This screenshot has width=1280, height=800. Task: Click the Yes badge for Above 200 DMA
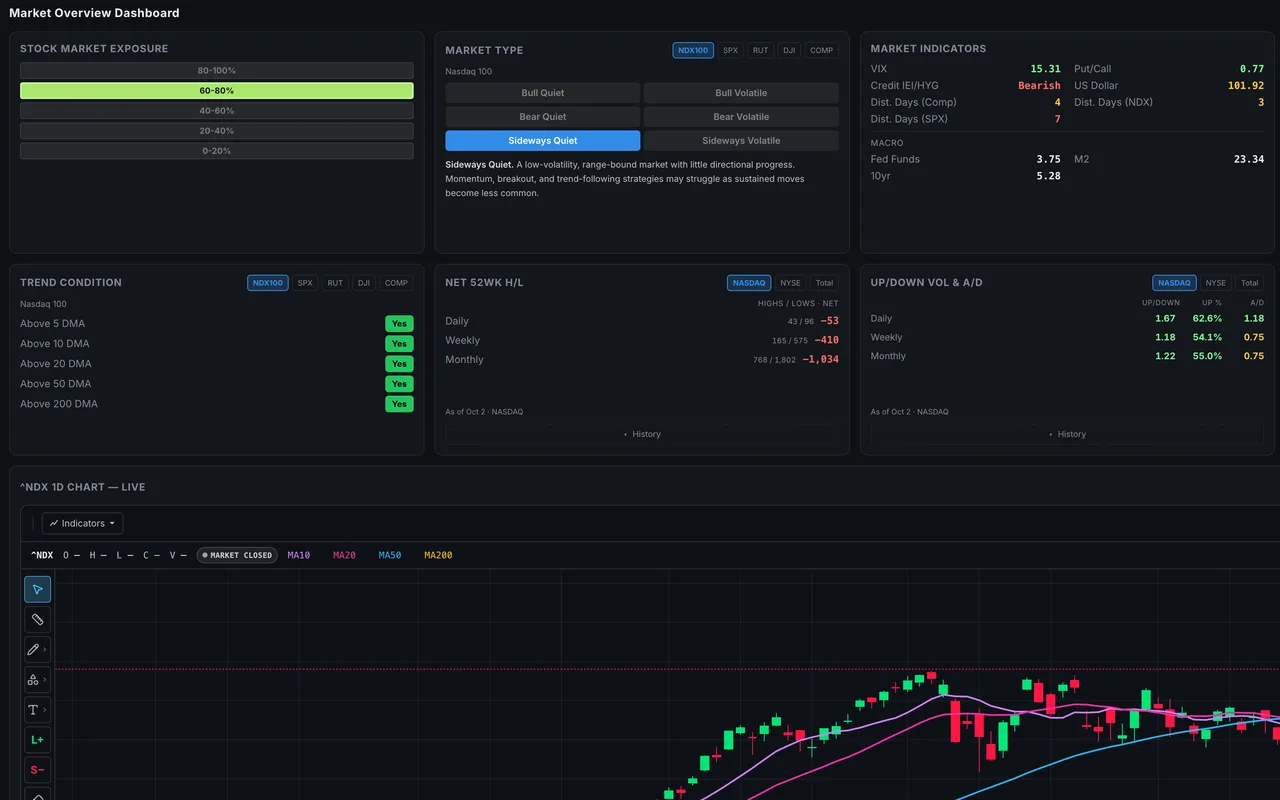[399, 404]
